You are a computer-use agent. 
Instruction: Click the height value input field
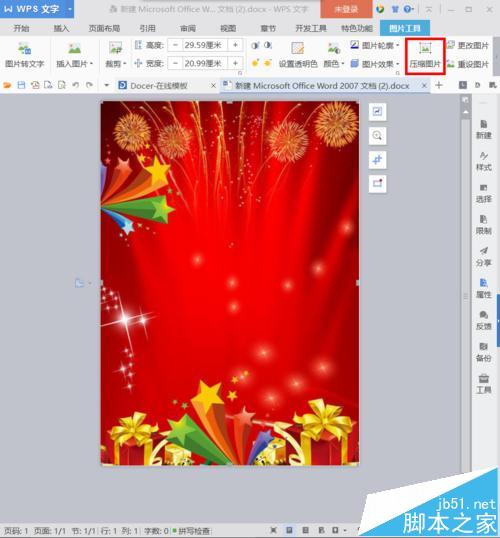[x=205, y=45]
